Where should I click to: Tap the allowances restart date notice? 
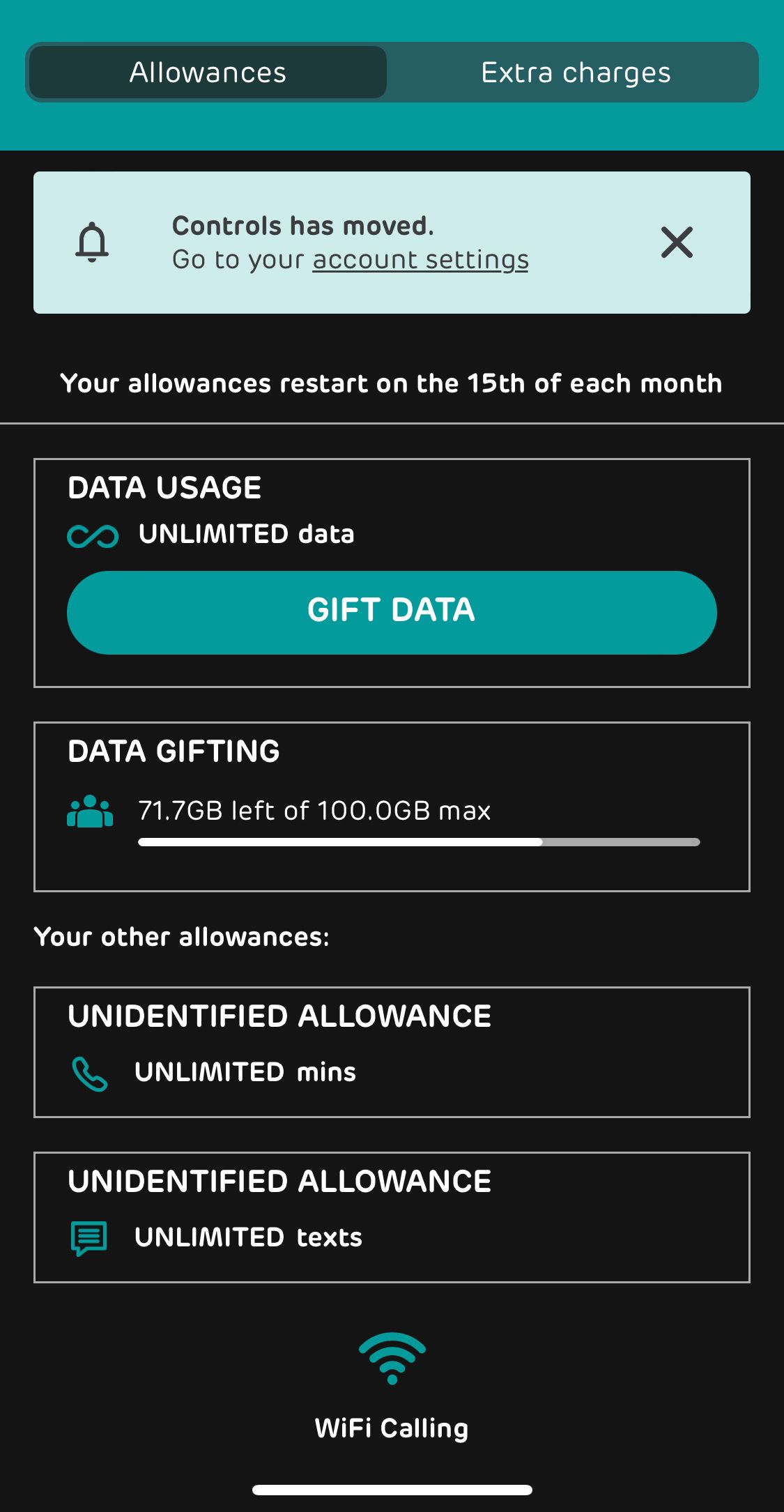click(392, 383)
